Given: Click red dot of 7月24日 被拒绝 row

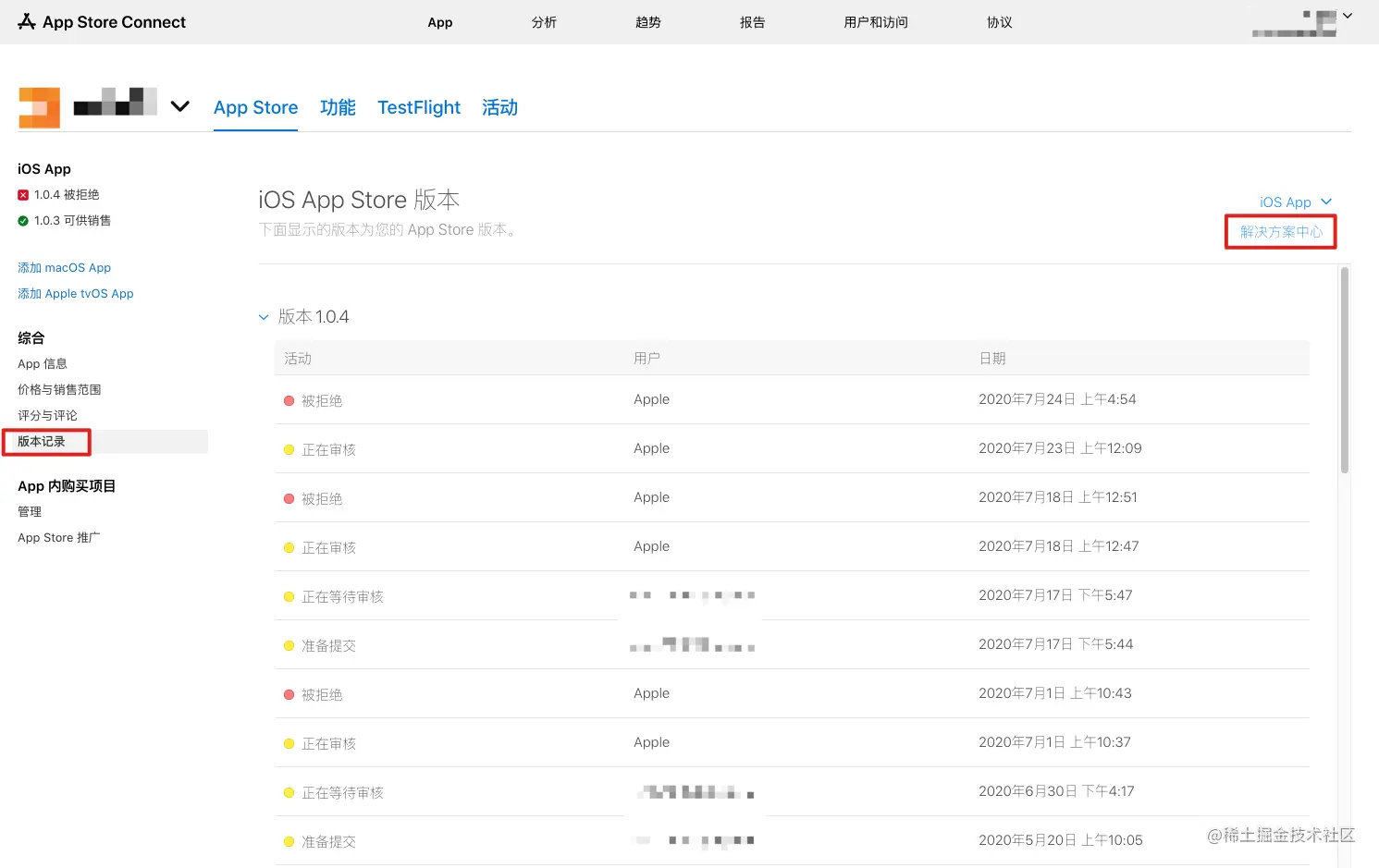Looking at the screenshot, I should (x=289, y=401).
